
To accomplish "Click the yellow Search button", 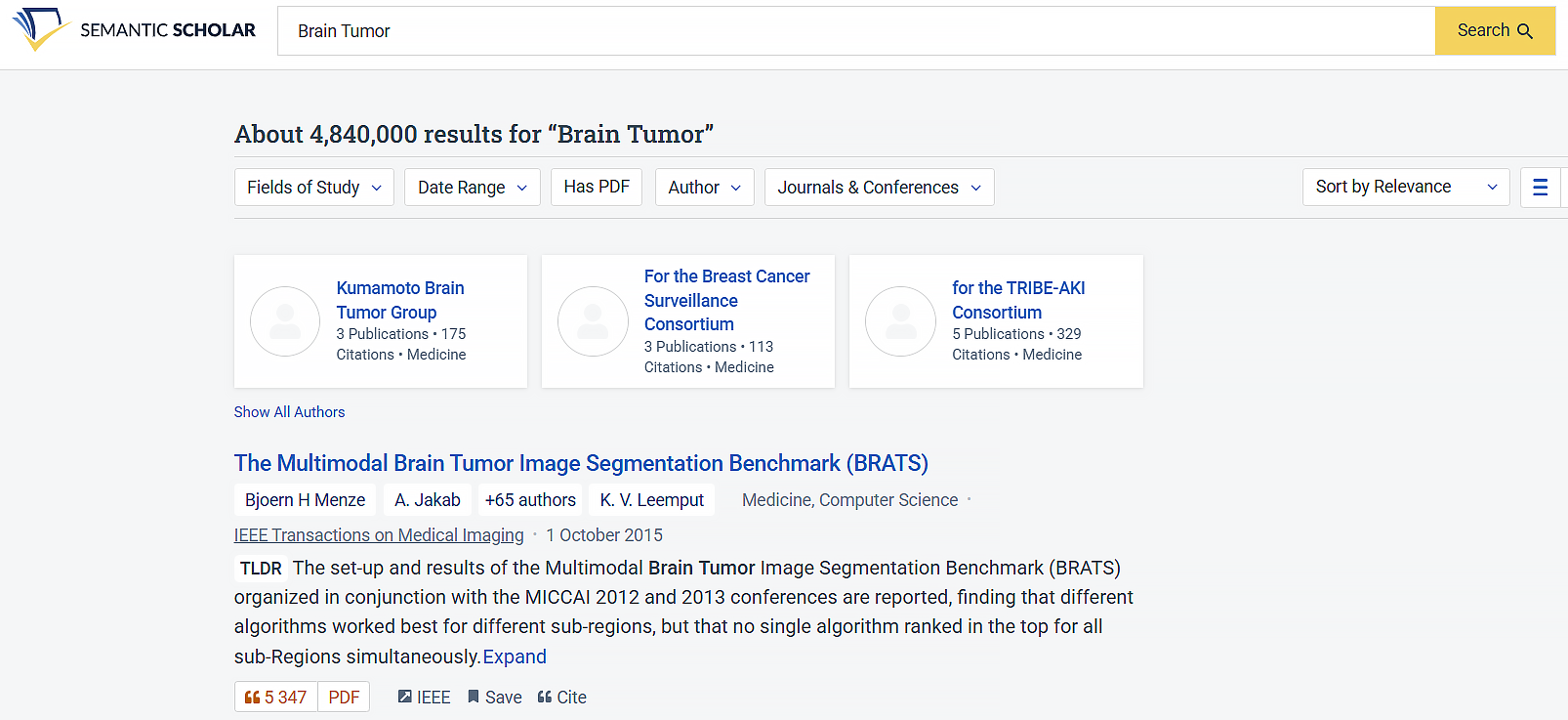I will 1494,30.
